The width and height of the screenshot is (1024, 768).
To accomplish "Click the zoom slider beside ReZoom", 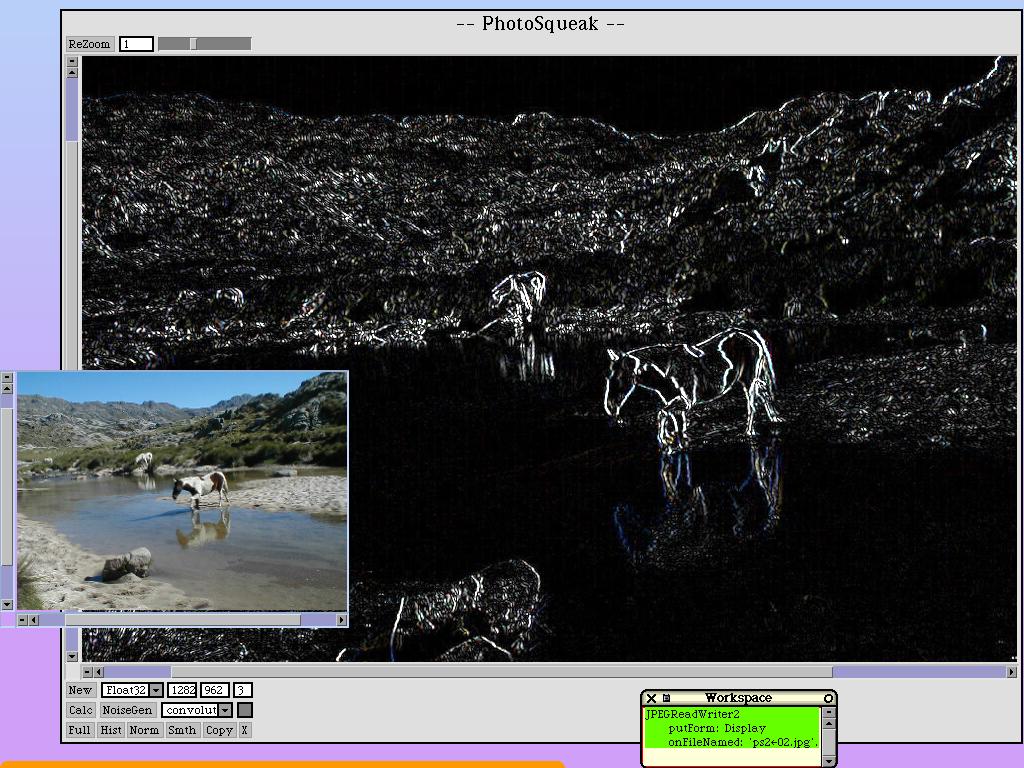I will [204, 44].
